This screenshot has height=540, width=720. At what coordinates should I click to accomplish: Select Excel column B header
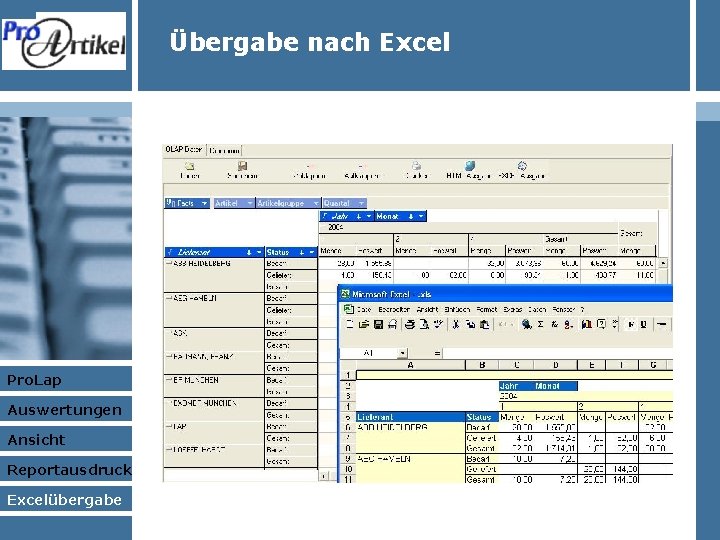pos(482,365)
